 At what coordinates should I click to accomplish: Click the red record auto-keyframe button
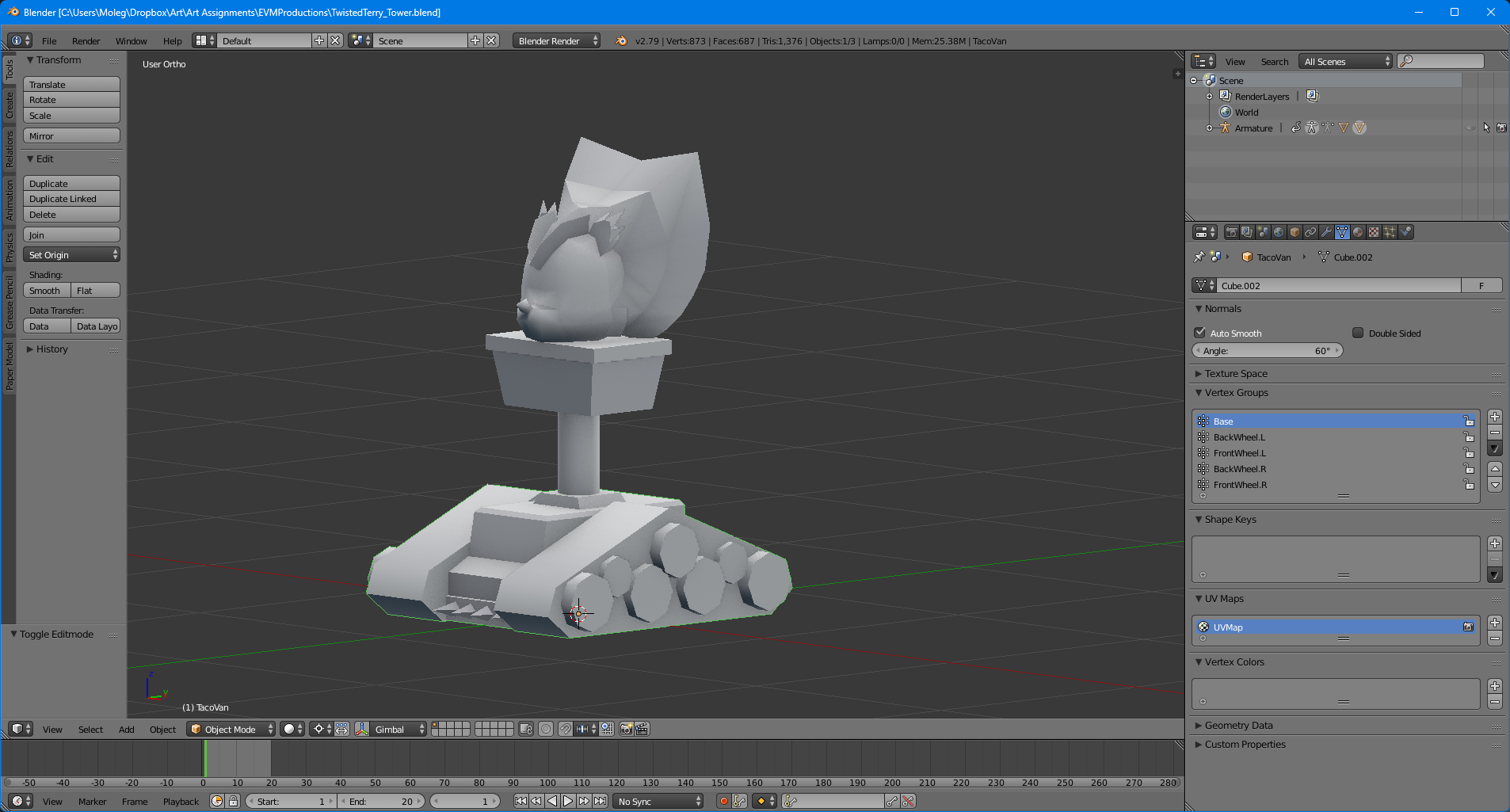[723, 801]
